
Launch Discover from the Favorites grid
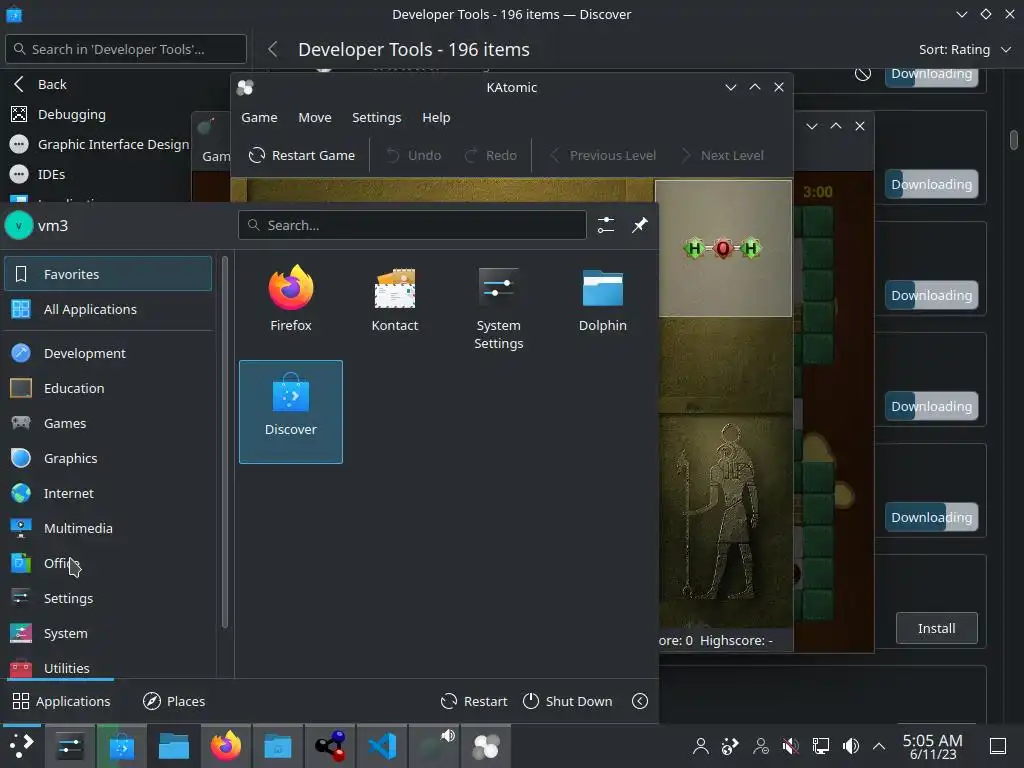click(x=291, y=411)
